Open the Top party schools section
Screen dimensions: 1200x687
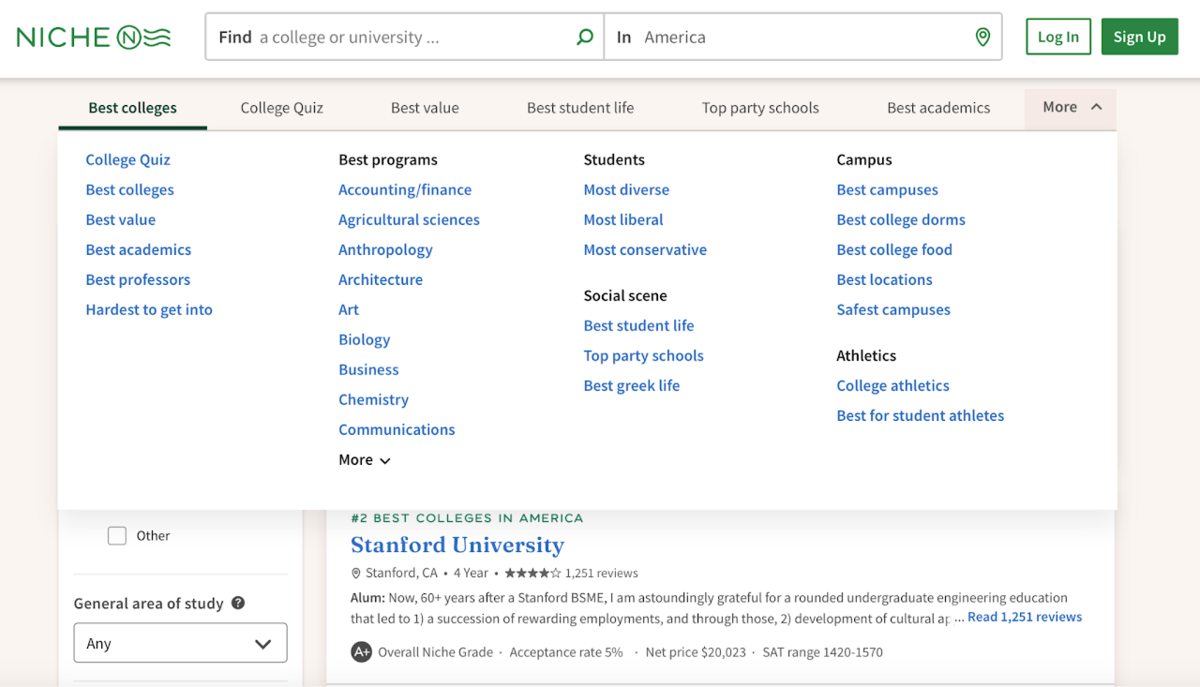pyautogui.click(x=760, y=107)
